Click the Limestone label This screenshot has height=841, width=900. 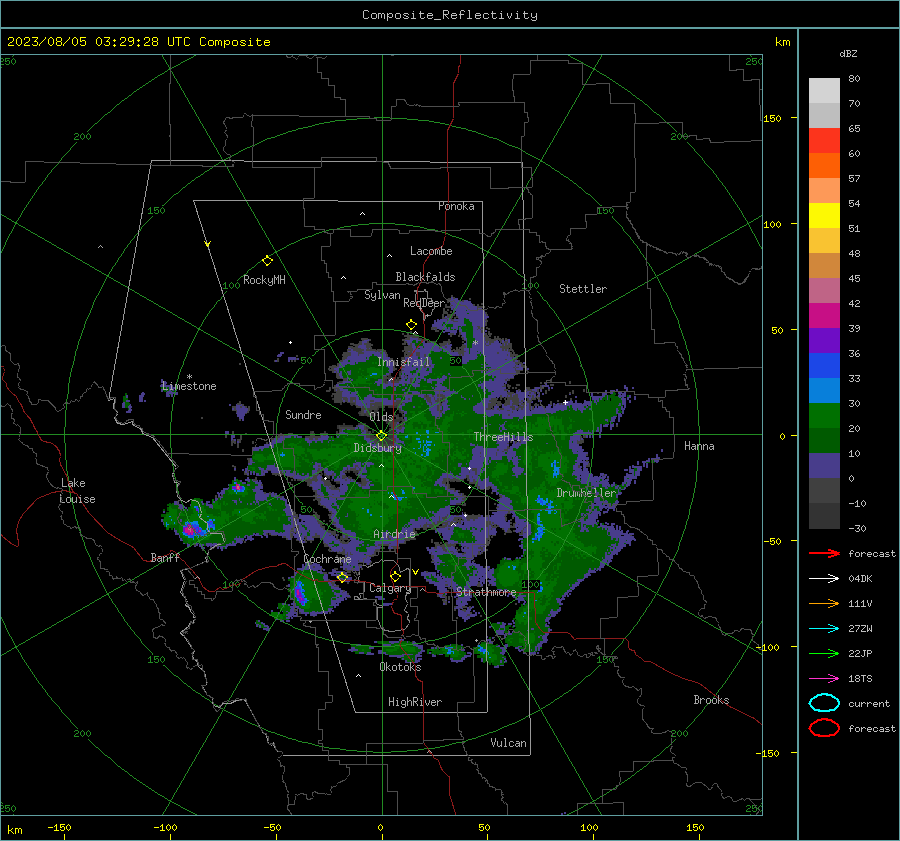tap(189, 386)
